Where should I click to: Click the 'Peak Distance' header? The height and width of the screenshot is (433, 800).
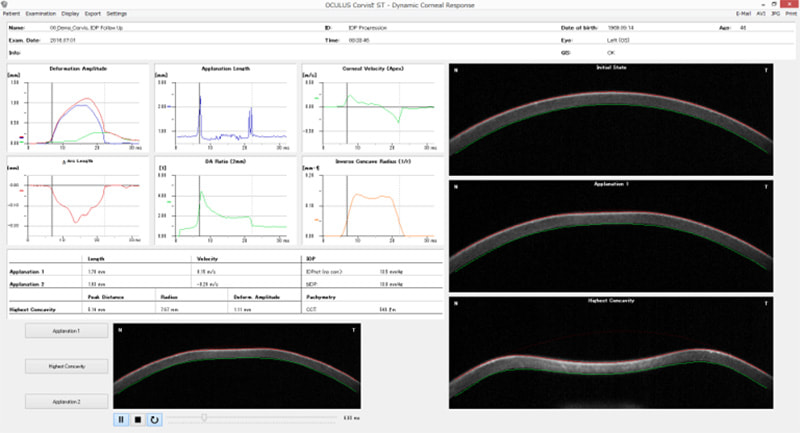coord(106,297)
